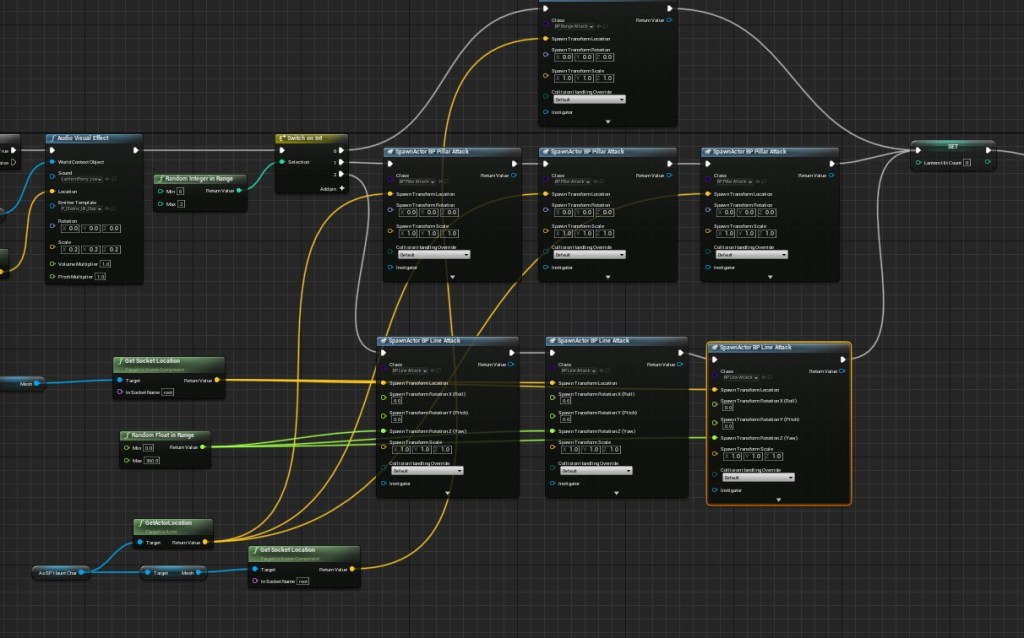Image resolution: width=1024 pixels, height=638 pixels.
Task: Open Collision Handling Override dropdown on selected node
Action: pyautogui.click(x=757, y=477)
